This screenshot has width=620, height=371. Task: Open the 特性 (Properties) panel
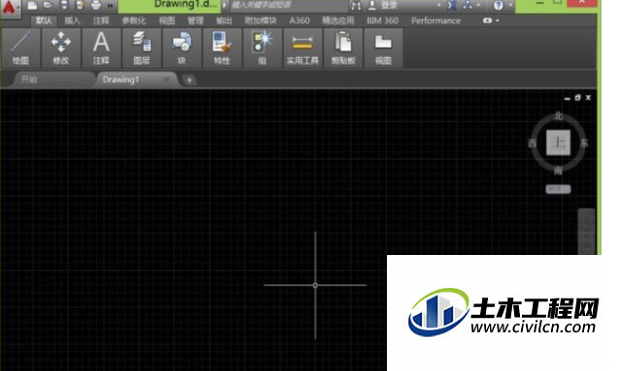pyautogui.click(x=222, y=48)
